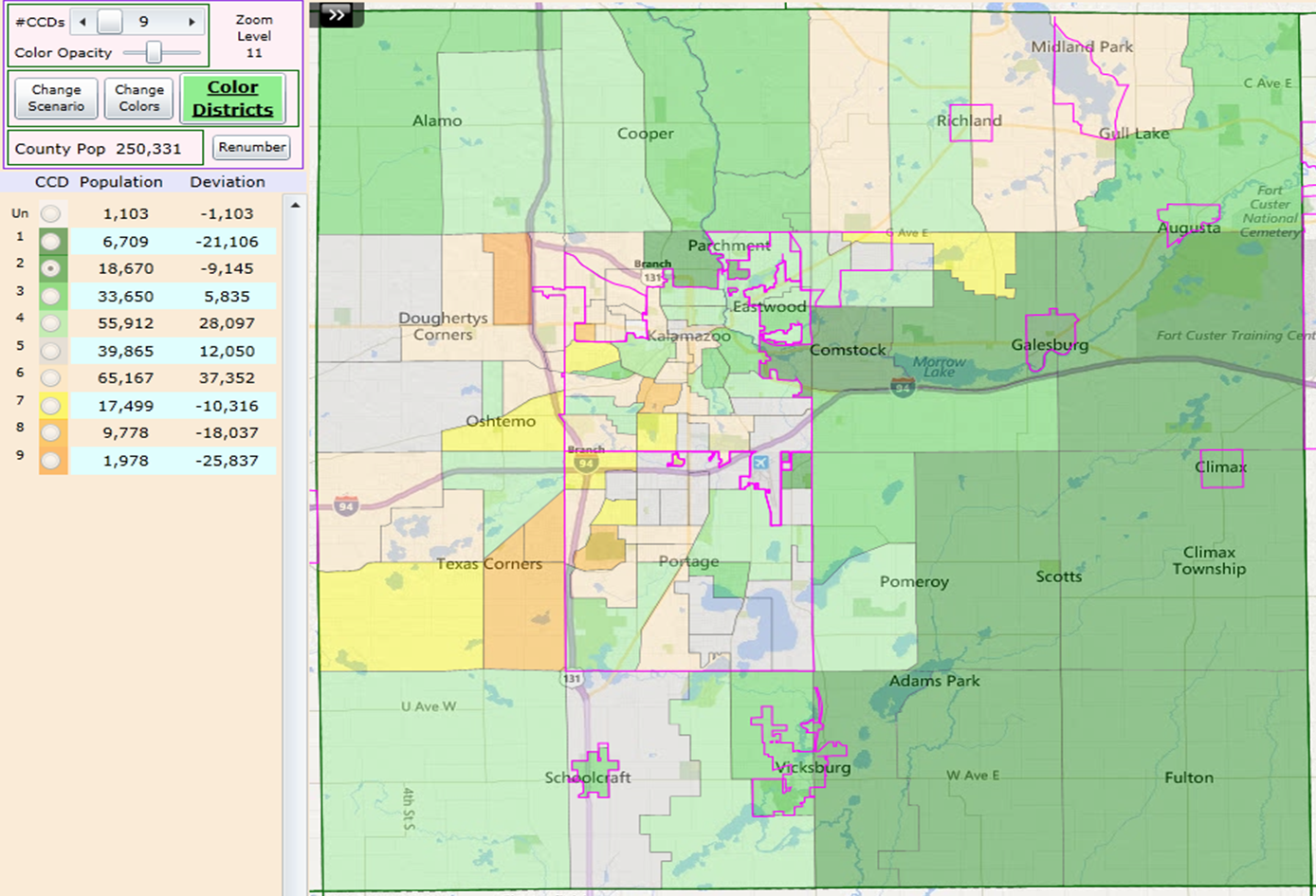Activate the Color Districts option
The width and height of the screenshot is (1316, 896).
click(233, 98)
